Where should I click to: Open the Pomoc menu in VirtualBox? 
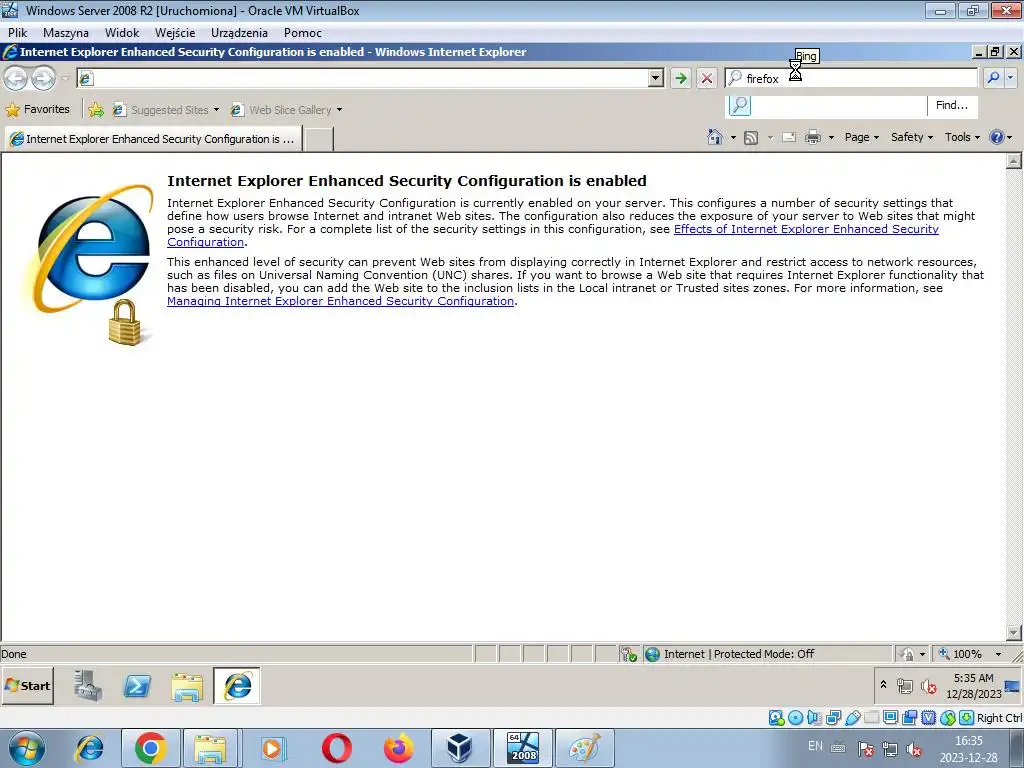tap(302, 33)
